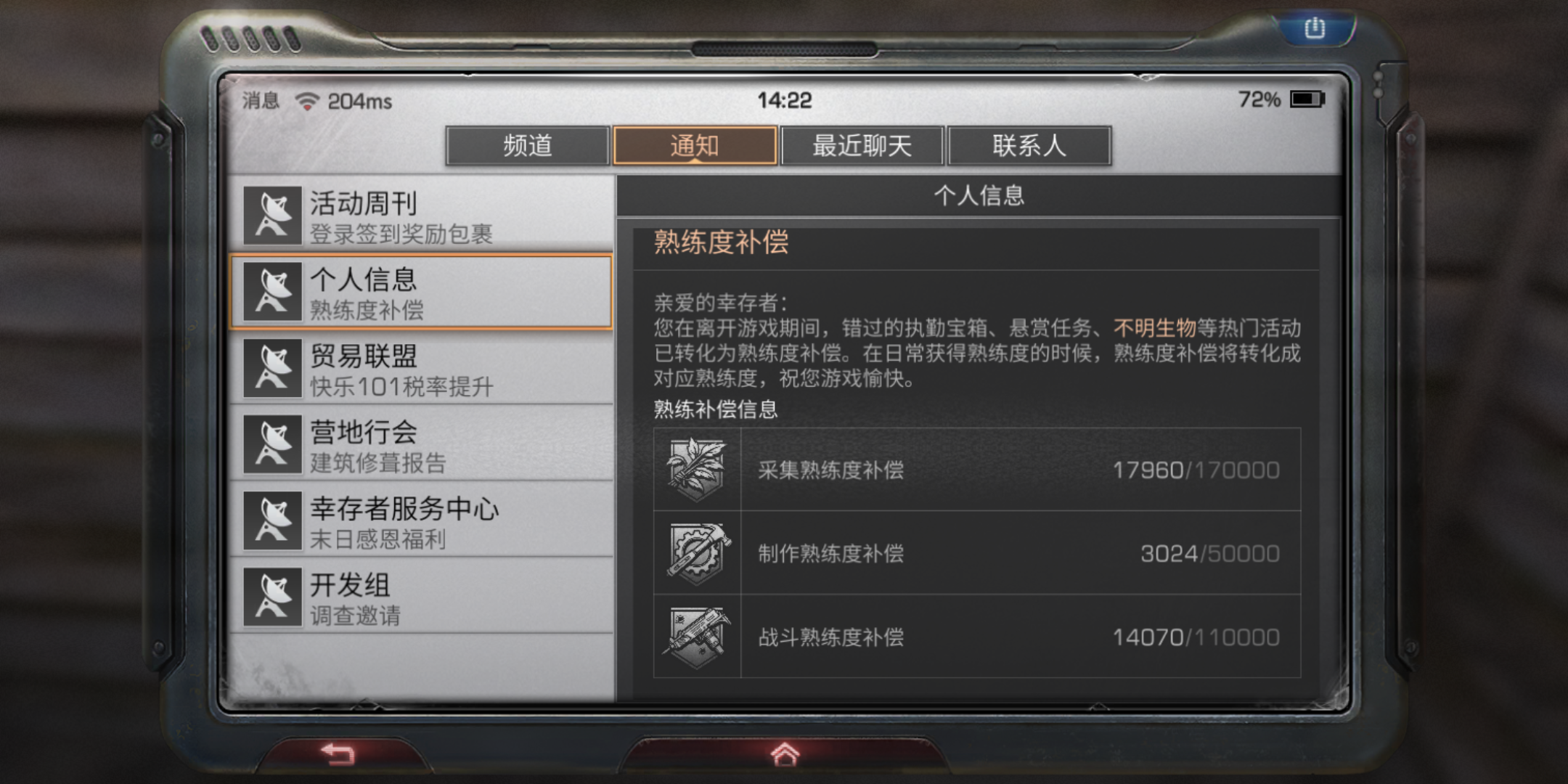The image size is (1568, 784).
Task: Open the 营地行会 notification
Action: (421, 444)
